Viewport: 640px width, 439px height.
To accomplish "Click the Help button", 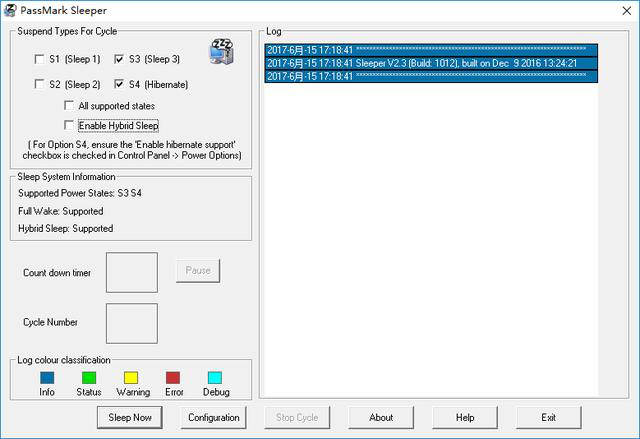I will click(x=465, y=417).
